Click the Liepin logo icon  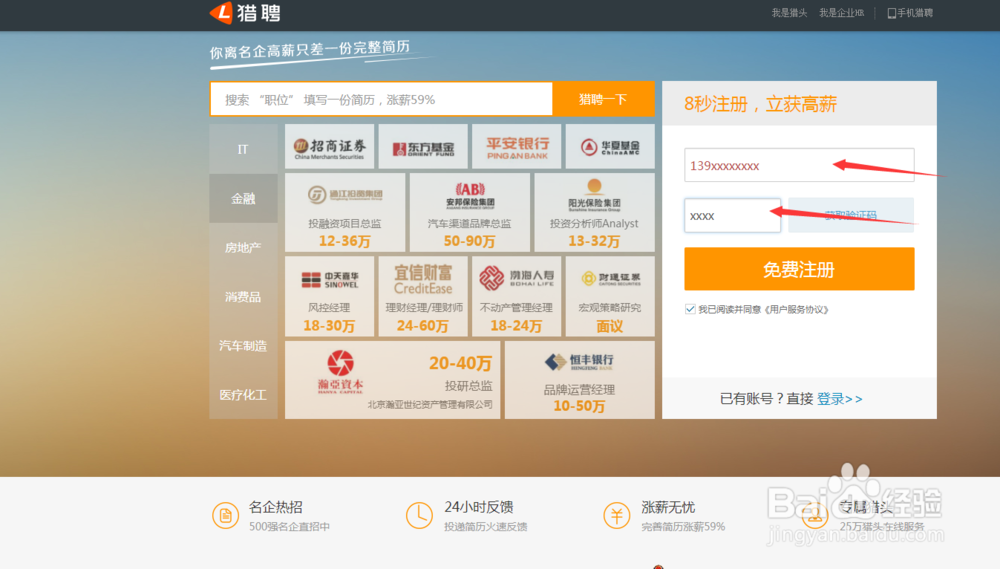(x=221, y=13)
